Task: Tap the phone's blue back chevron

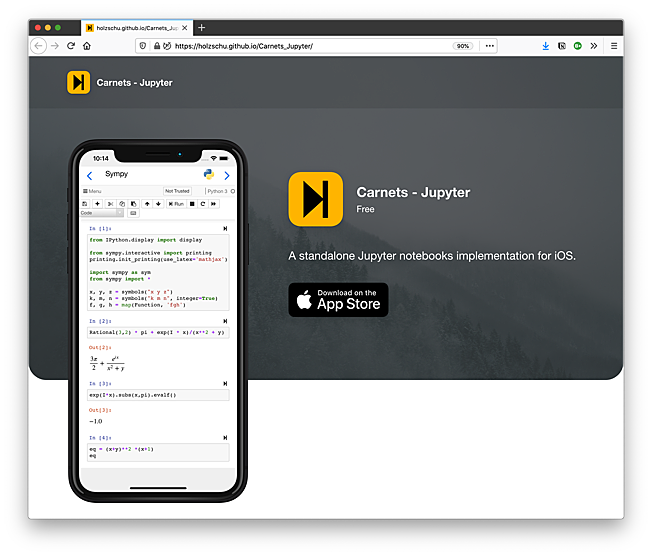Action: [89, 175]
